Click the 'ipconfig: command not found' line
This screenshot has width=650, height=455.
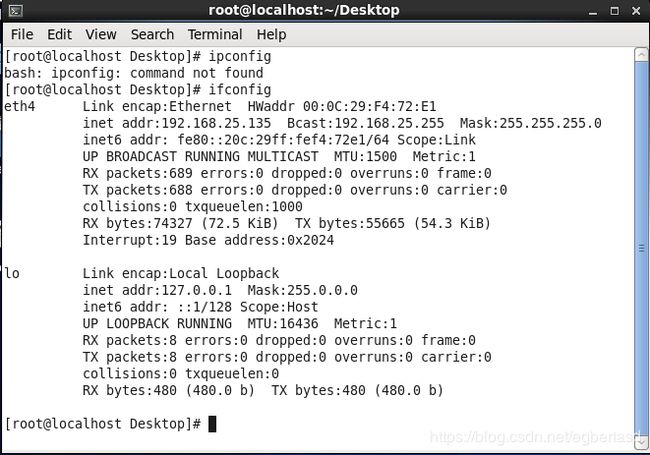(x=133, y=73)
